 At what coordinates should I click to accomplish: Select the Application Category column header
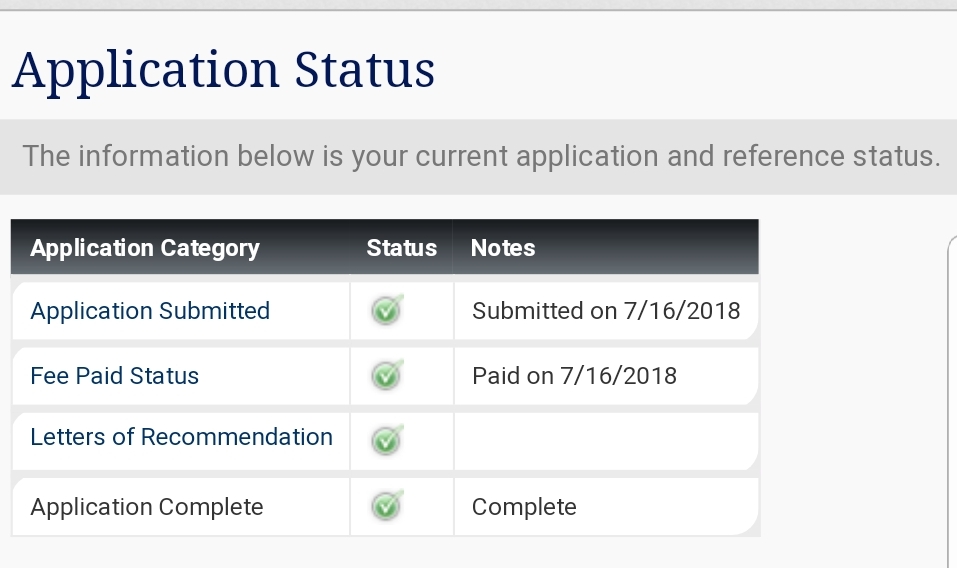point(145,248)
